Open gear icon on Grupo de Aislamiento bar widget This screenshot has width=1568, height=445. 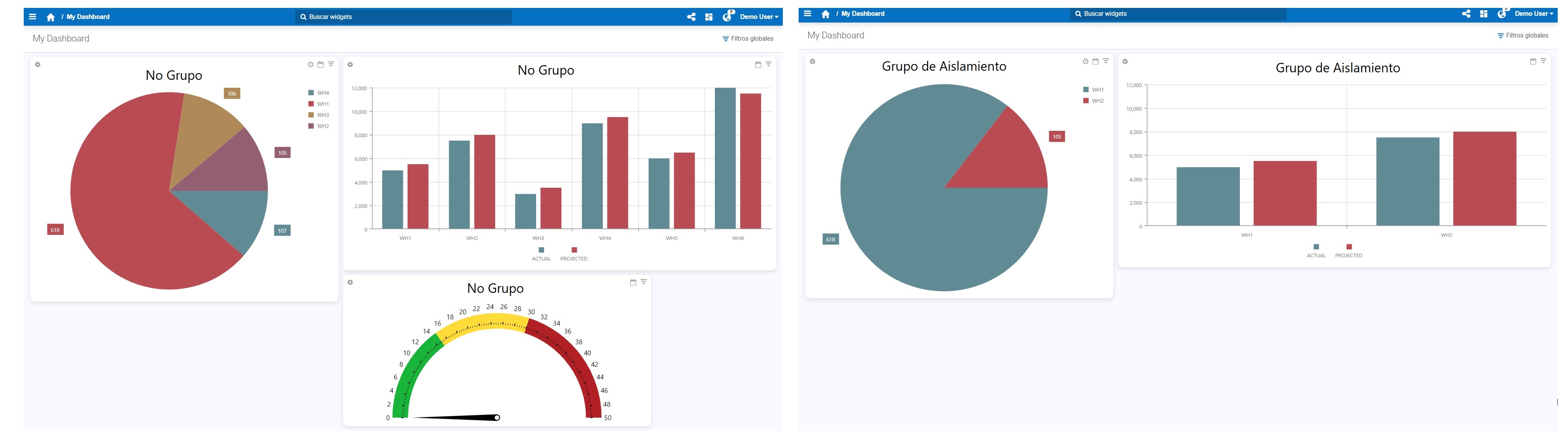[x=1125, y=62]
